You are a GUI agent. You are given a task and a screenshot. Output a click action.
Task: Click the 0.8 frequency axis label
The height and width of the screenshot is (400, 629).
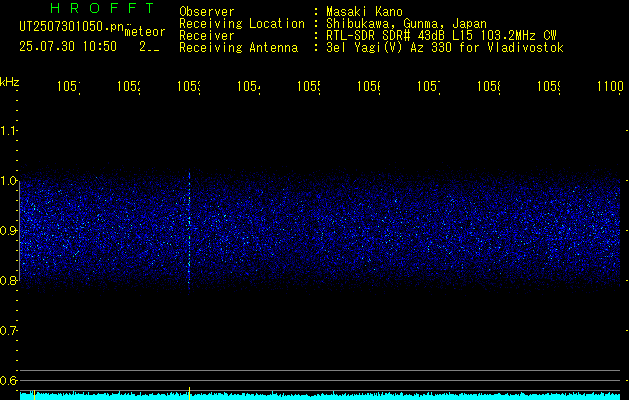click(8, 280)
